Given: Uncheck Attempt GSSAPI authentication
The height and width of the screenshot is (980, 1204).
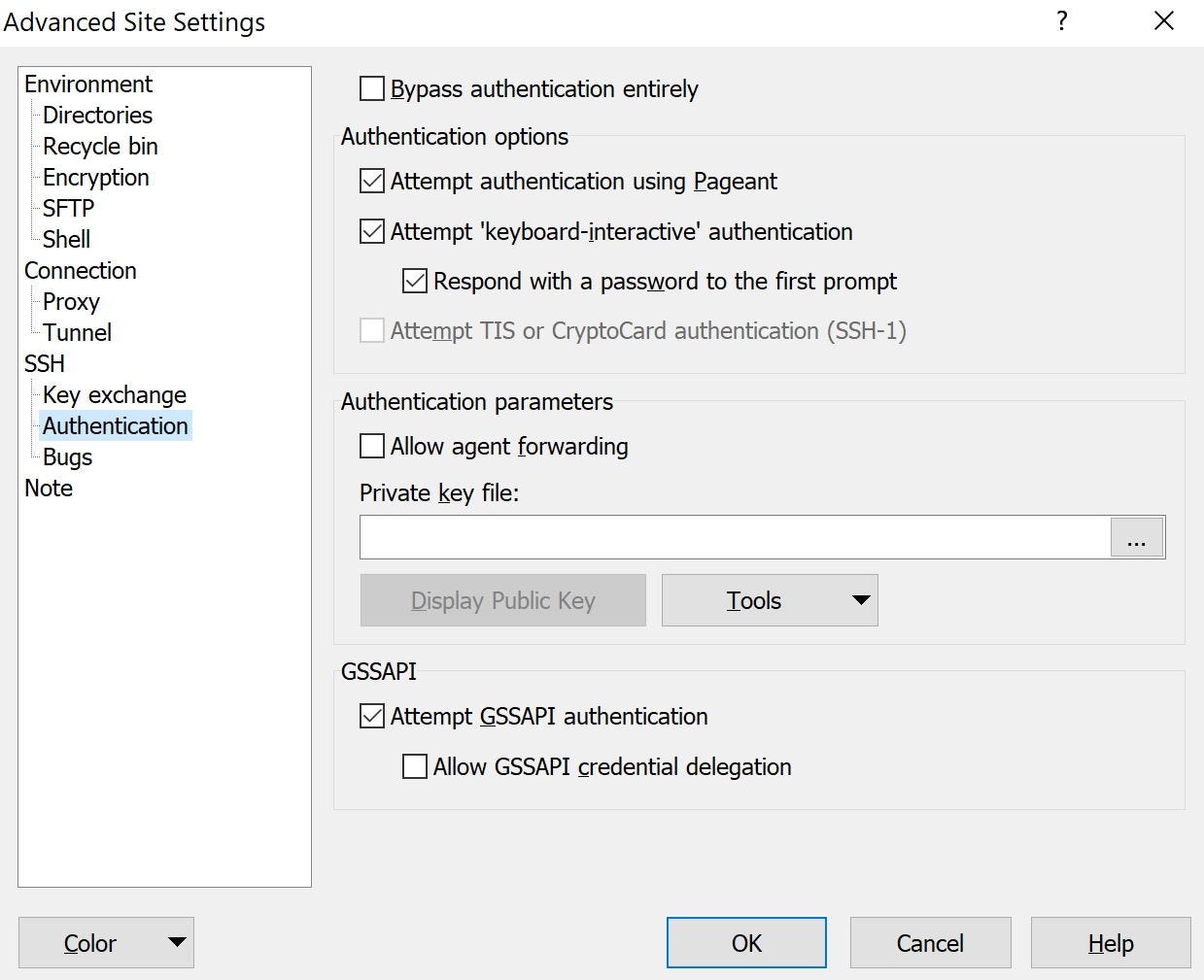Looking at the screenshot, I should pos(372,717).
